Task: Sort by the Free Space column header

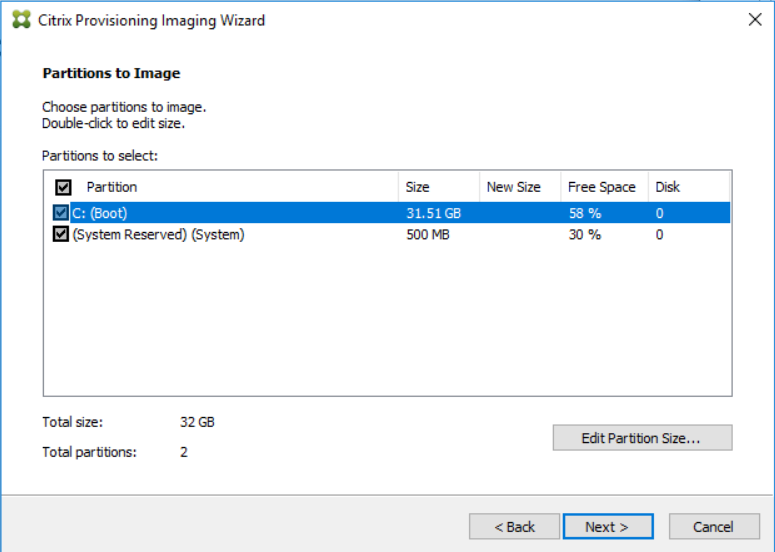Action: [604, 187]
